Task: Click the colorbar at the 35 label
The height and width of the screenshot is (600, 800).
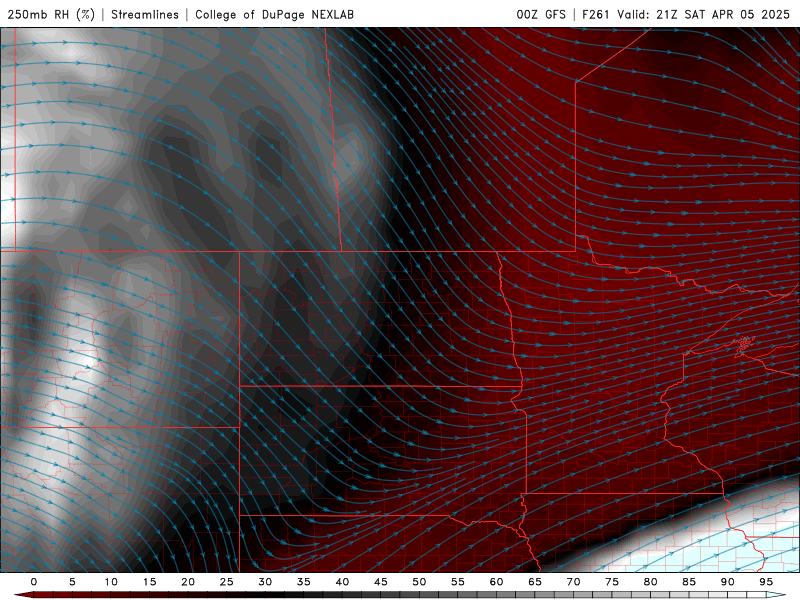Action: click(304, 582)
